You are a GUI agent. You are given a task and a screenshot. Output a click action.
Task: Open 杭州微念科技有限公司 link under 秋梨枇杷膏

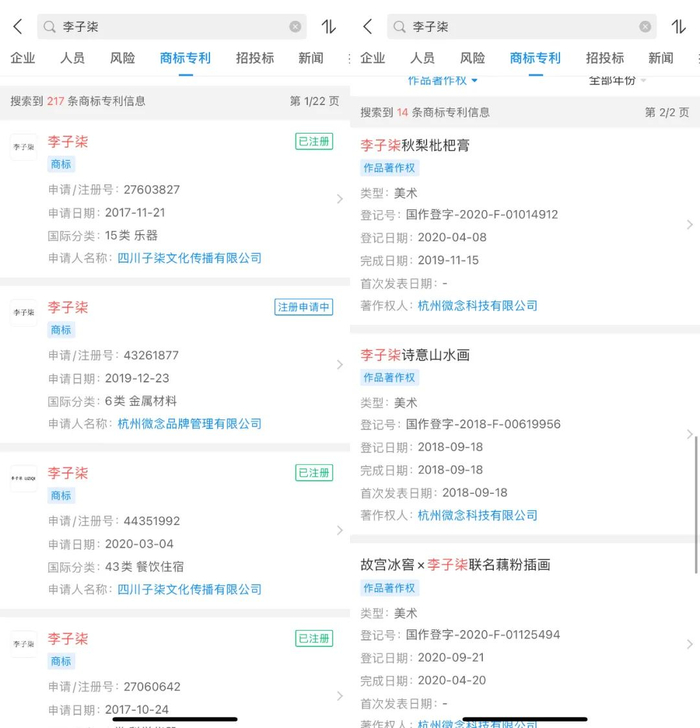(x=478, y=306)
